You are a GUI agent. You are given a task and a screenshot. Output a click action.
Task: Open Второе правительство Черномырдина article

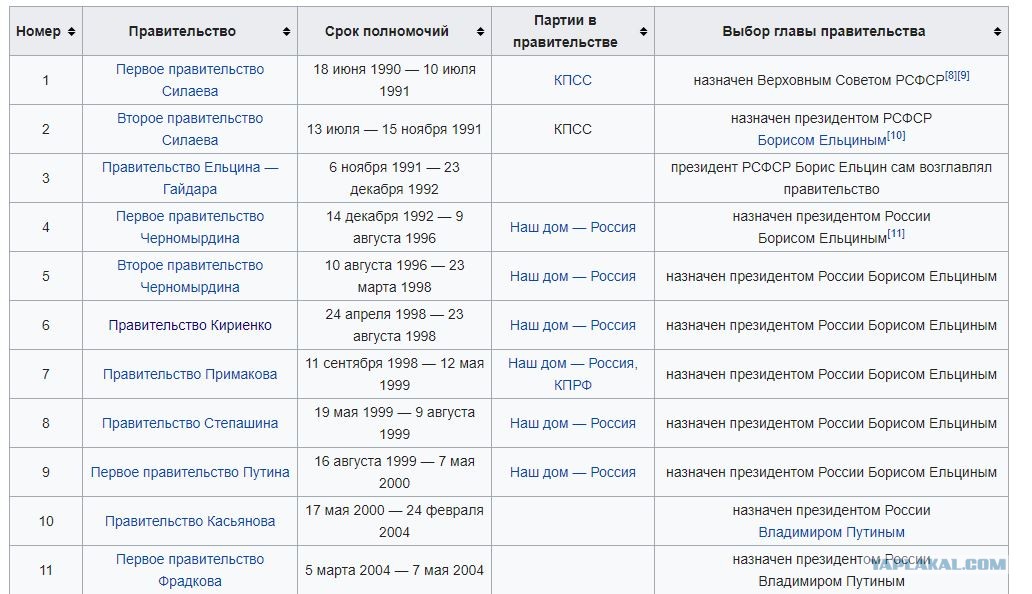click(190, 276)
